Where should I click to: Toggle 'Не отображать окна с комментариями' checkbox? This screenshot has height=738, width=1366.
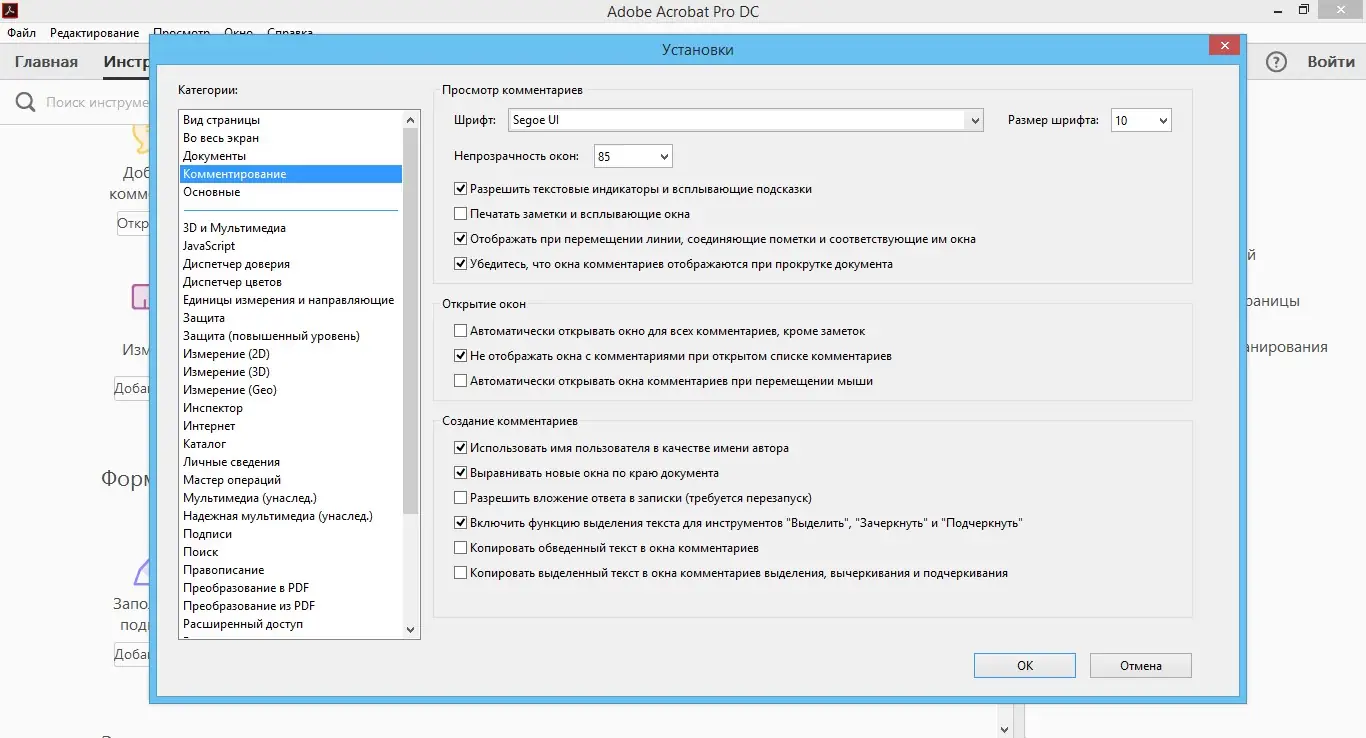[x=461, y=356]
